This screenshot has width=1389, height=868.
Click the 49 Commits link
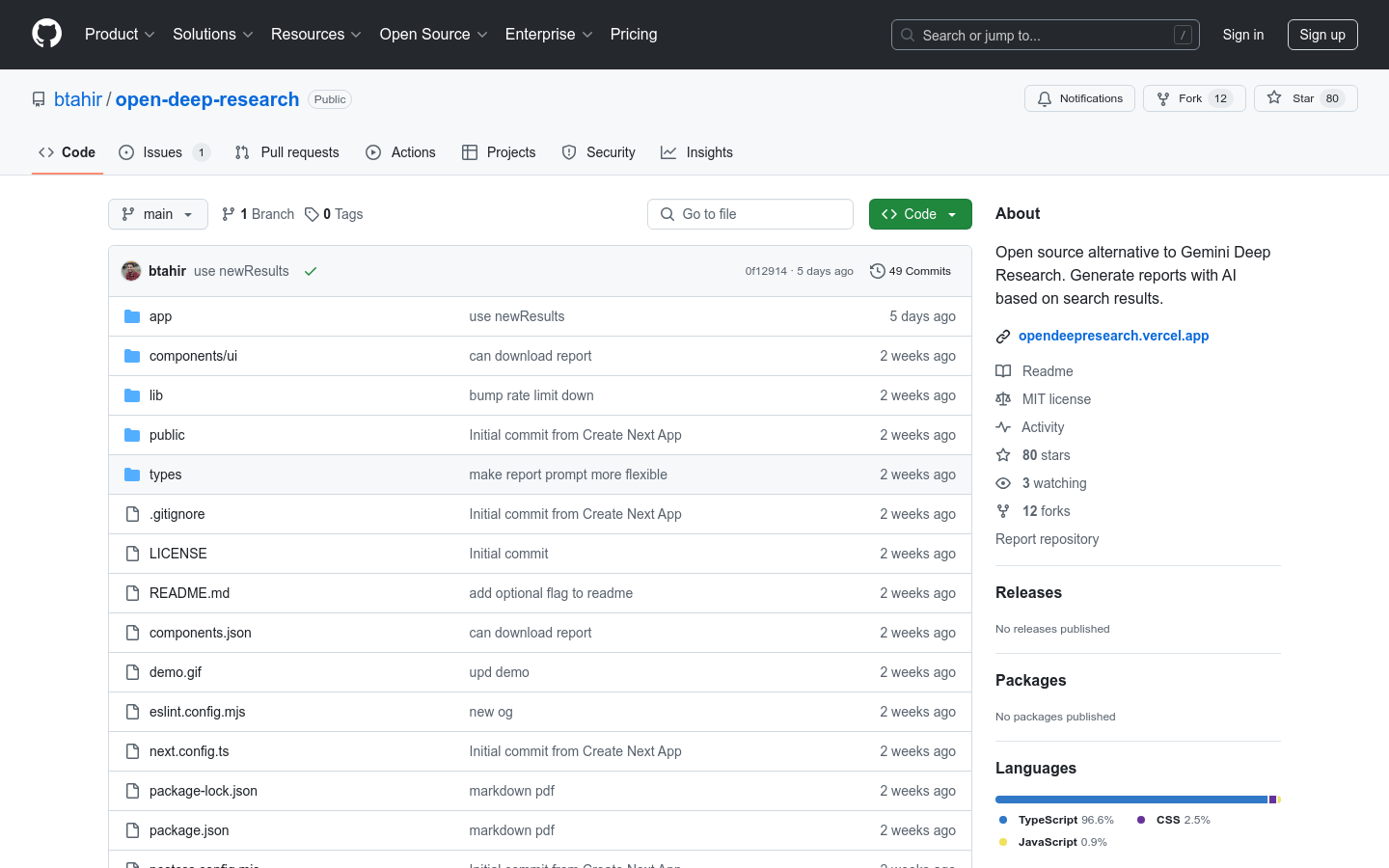coord(911,271)
